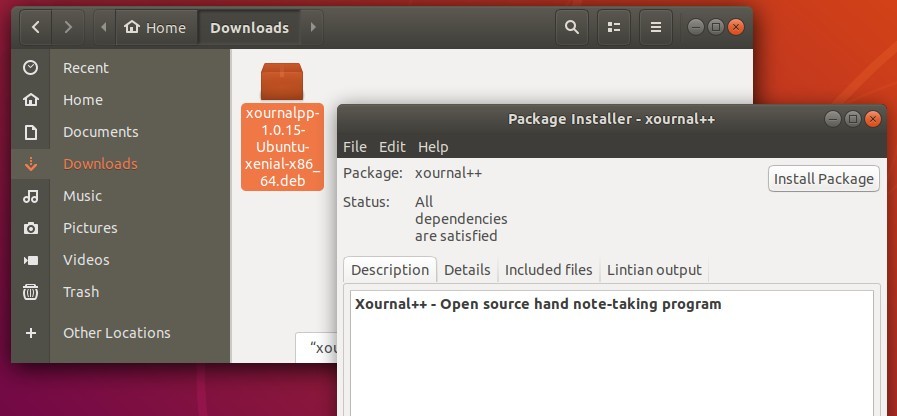
Task: Click the left path arrow before Home
Action: [x=104, y=27]
